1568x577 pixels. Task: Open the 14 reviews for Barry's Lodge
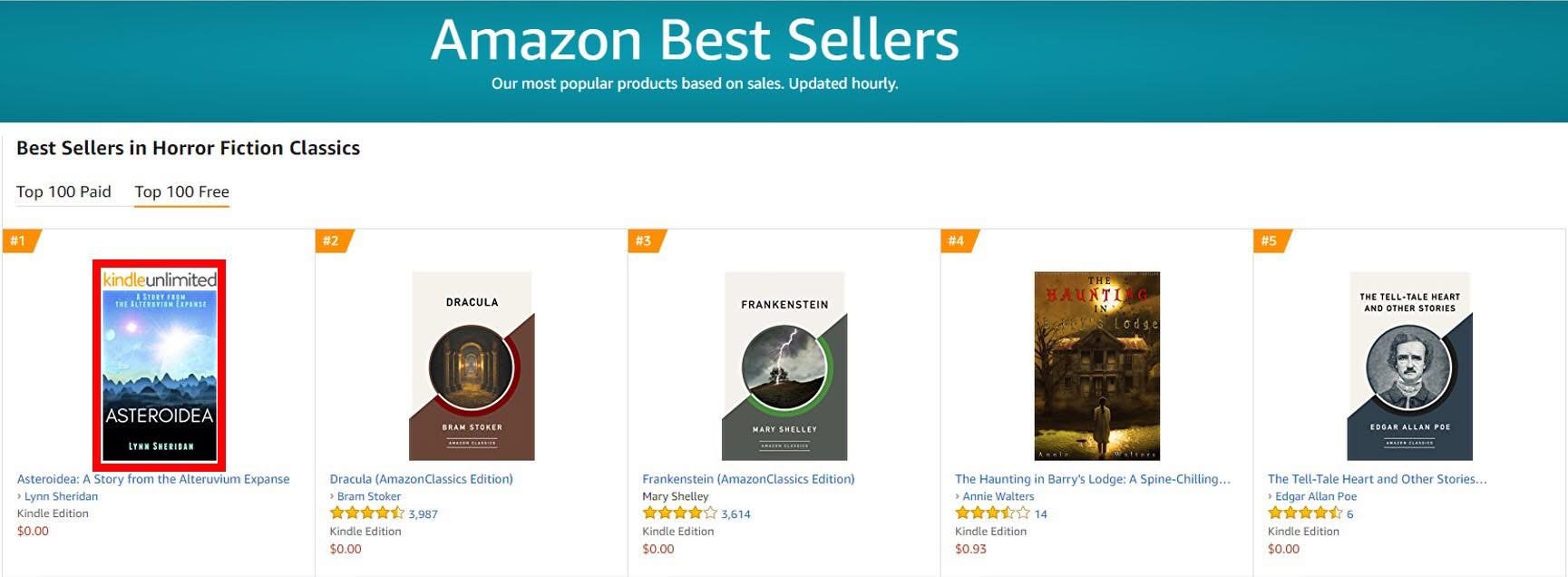[x=1041, y=514]
